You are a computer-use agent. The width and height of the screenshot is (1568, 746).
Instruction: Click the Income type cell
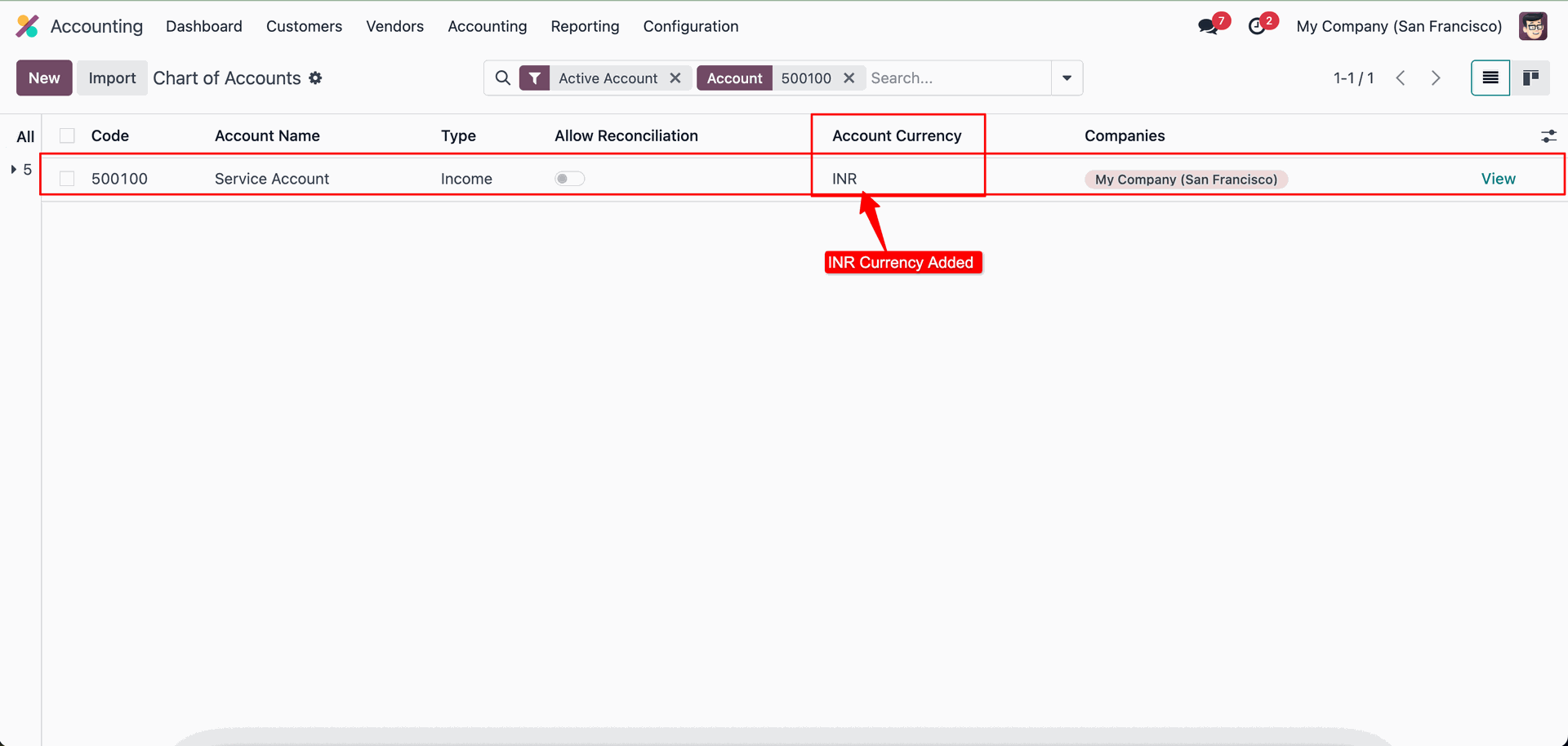[466, 179]
